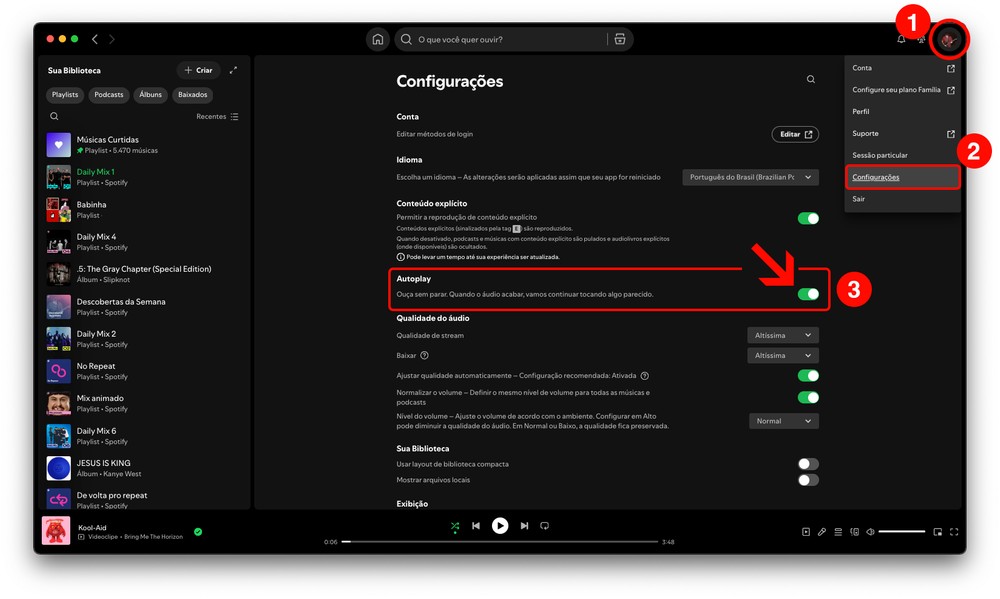The height and width of the screenshot is (599, 1000).
Task: Expand the Nível do volume dropdown
Action: [783, 421]
